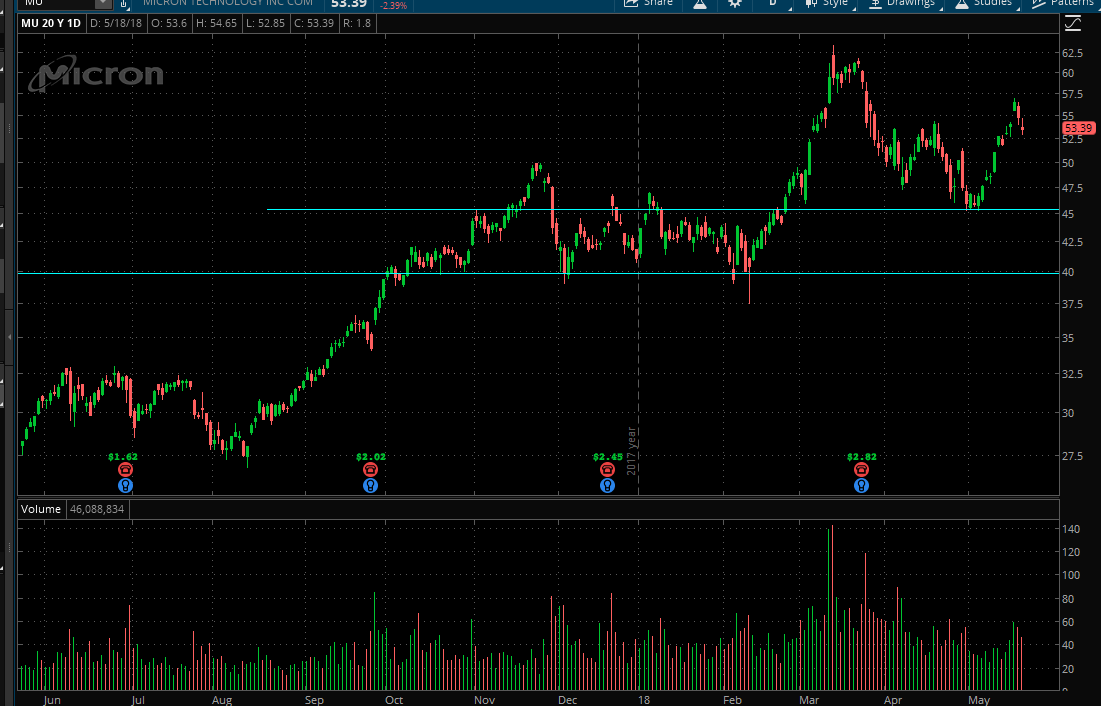Select the lower cyan horizontal line at 40
The width and height of the screenshot is (1101, 706).
(x=538, y=273)
